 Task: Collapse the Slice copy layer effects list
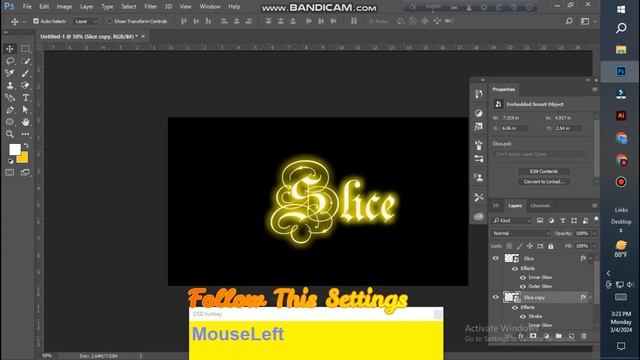[x=590, y=297]
